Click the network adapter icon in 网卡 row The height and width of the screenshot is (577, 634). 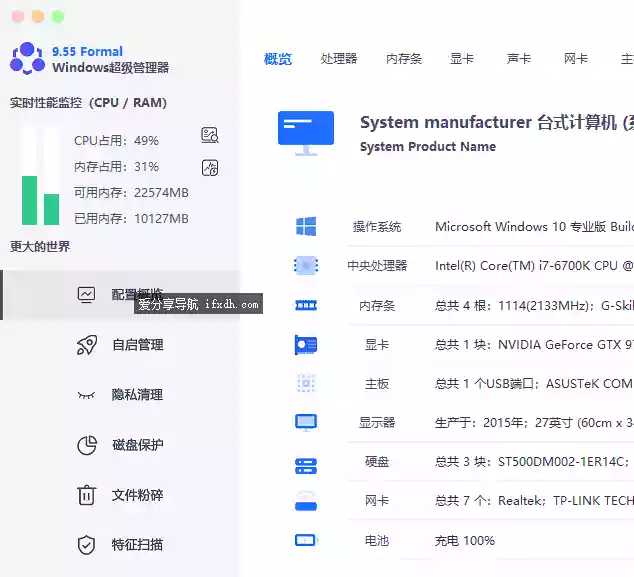(306, 501)
